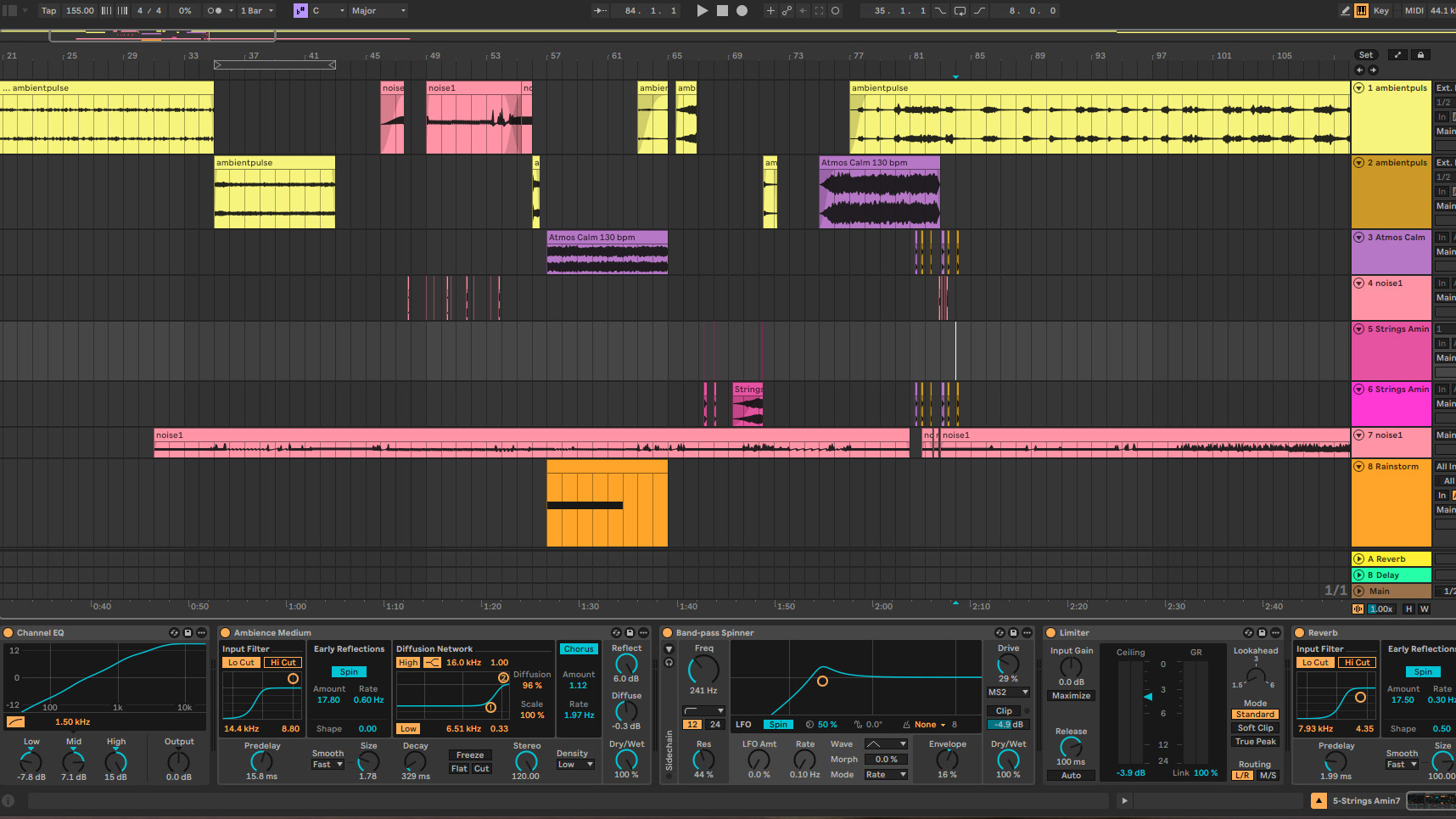Toggle Channel EQ device activator
This screenshot has height=819, width=1456.
coord(8,632)
